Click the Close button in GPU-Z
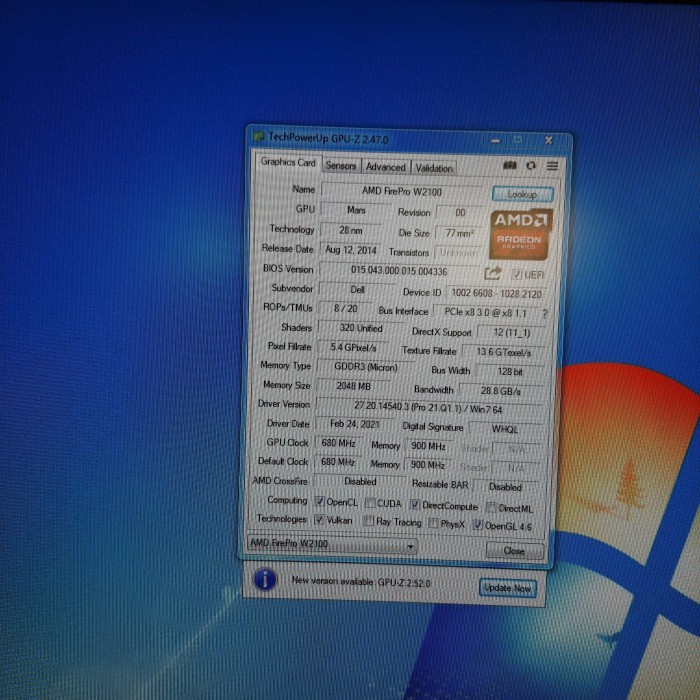Viewport: 700px width, 700px height. pyautogui.click(x=514, y=551)
